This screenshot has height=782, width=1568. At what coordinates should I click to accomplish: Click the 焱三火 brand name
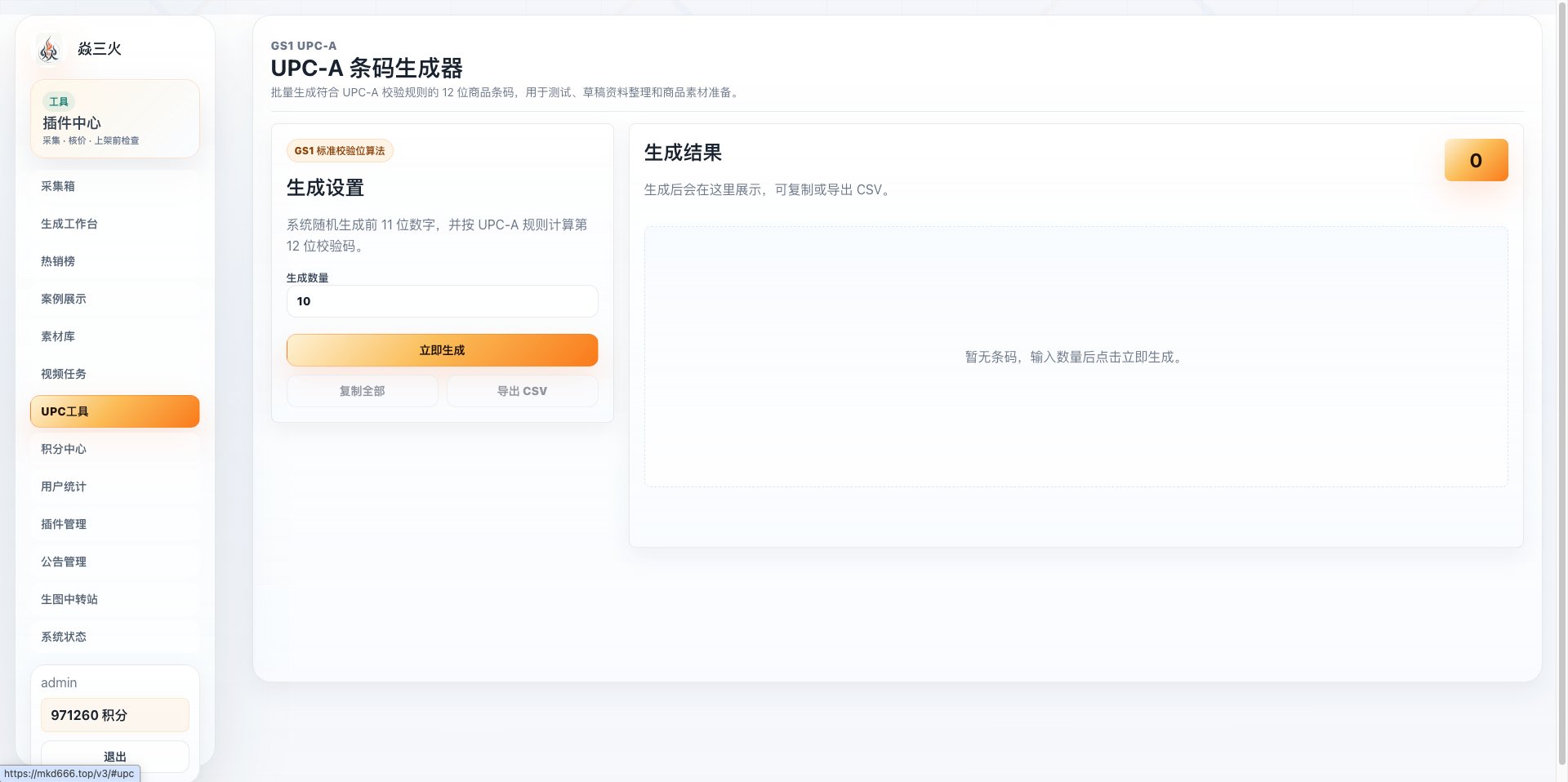click(100, 49)
